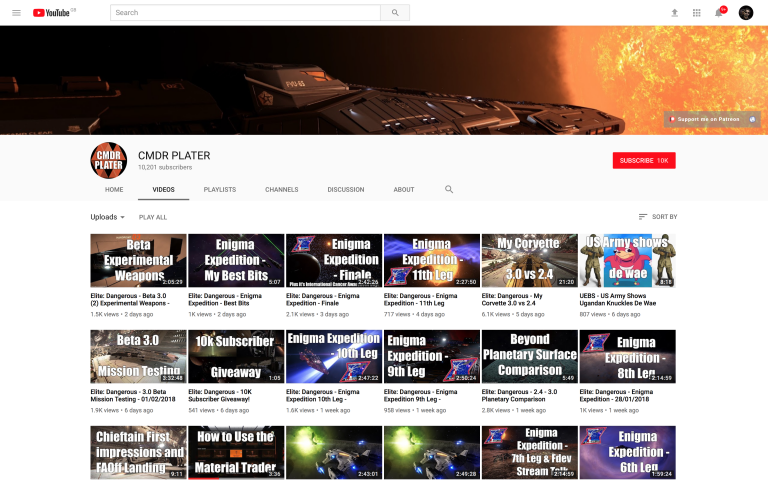The height and width of the screenshot is (480, 768).
Task: Open Chieftain First Impressions thumbnail
Action: (x=138, y=453)
